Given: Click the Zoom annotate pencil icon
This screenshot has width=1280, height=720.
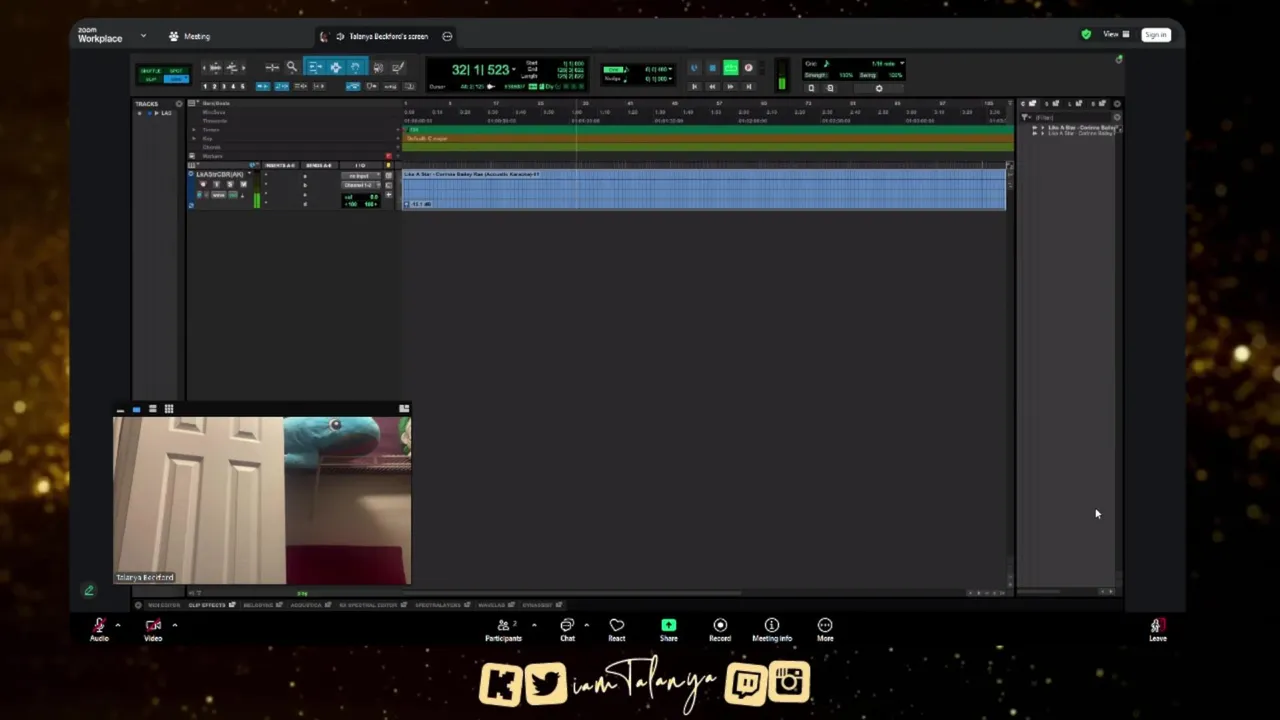Looking at the screenshot, I should 88,591.
